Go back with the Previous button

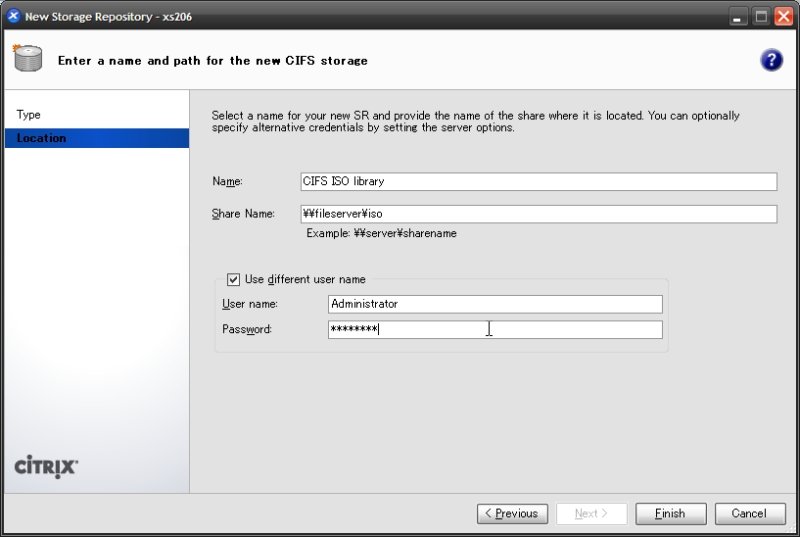[x=512, y=514]
